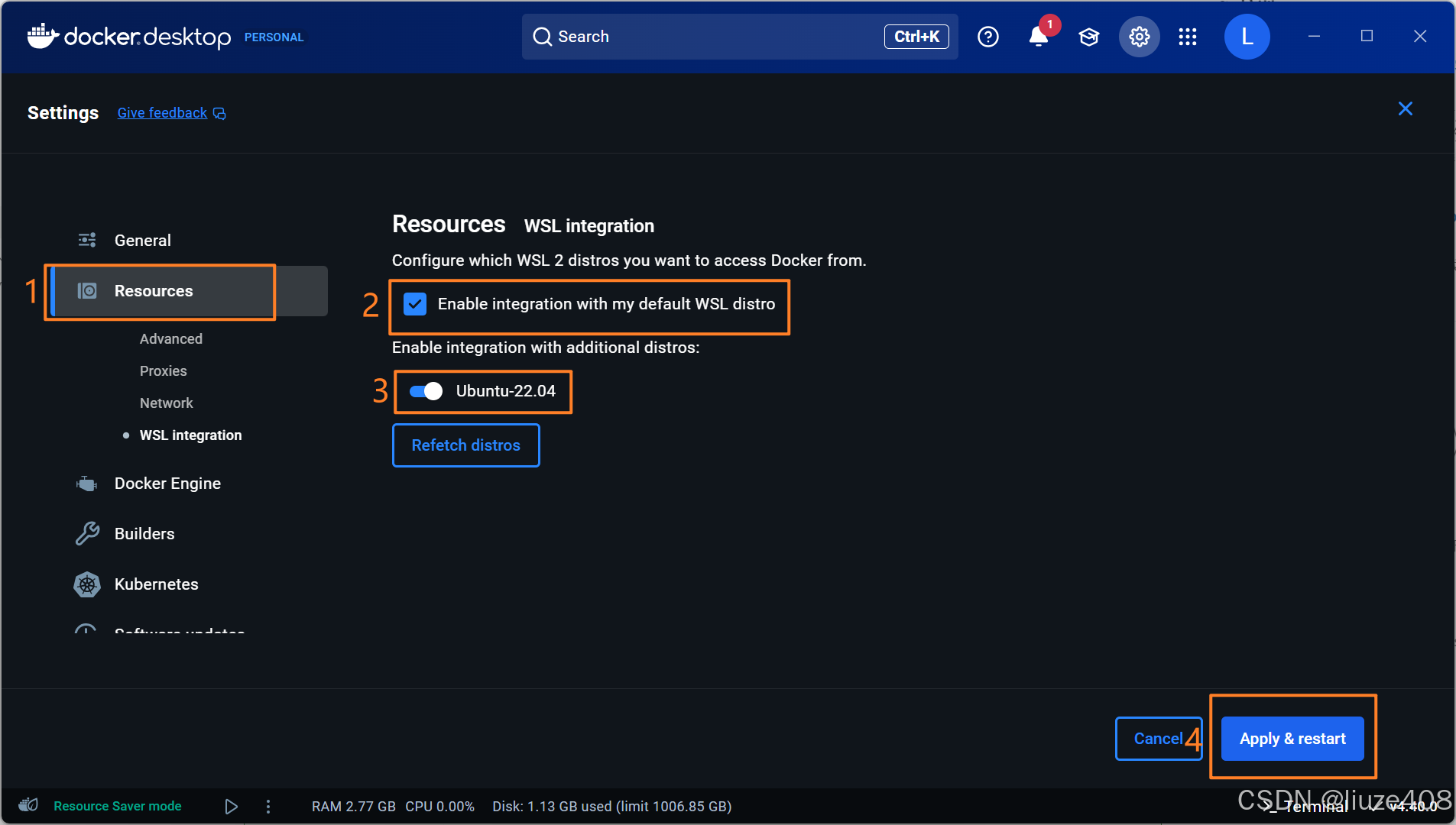Minimize the Docker Desktop window
1456x825 pixels.
[x=1314, y=37]
